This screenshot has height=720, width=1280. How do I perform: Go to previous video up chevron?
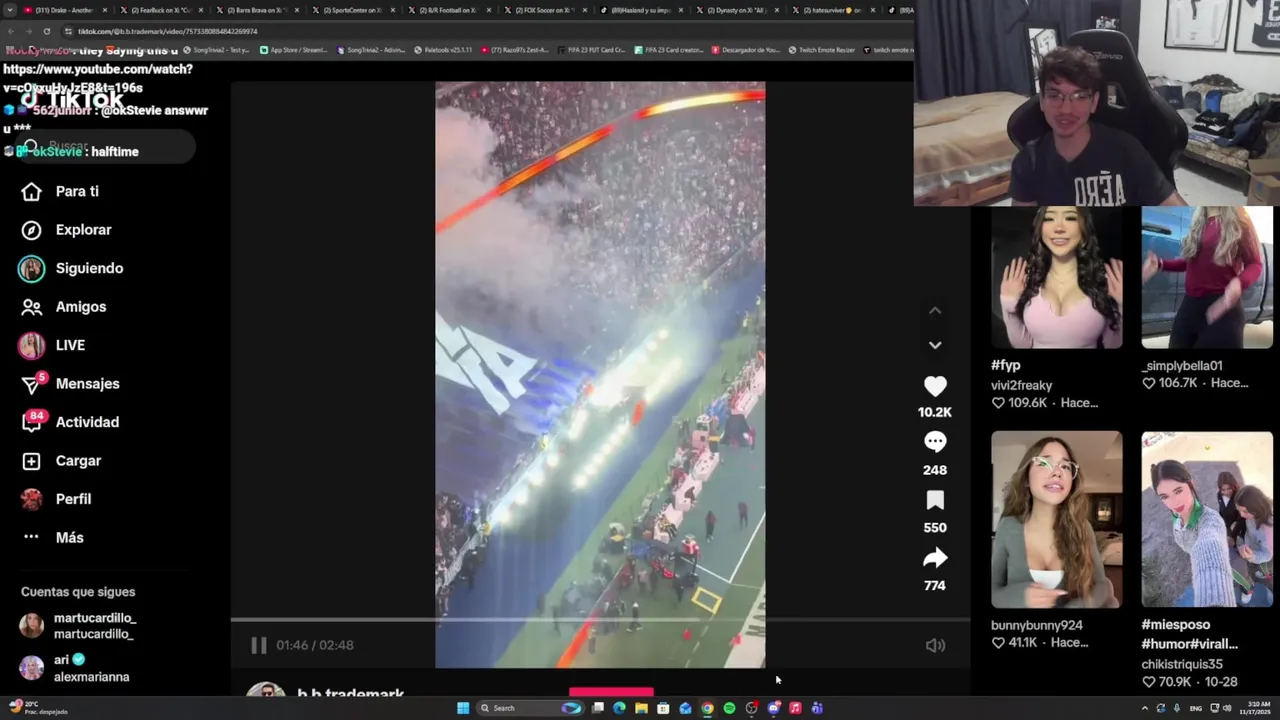[935, 311]
